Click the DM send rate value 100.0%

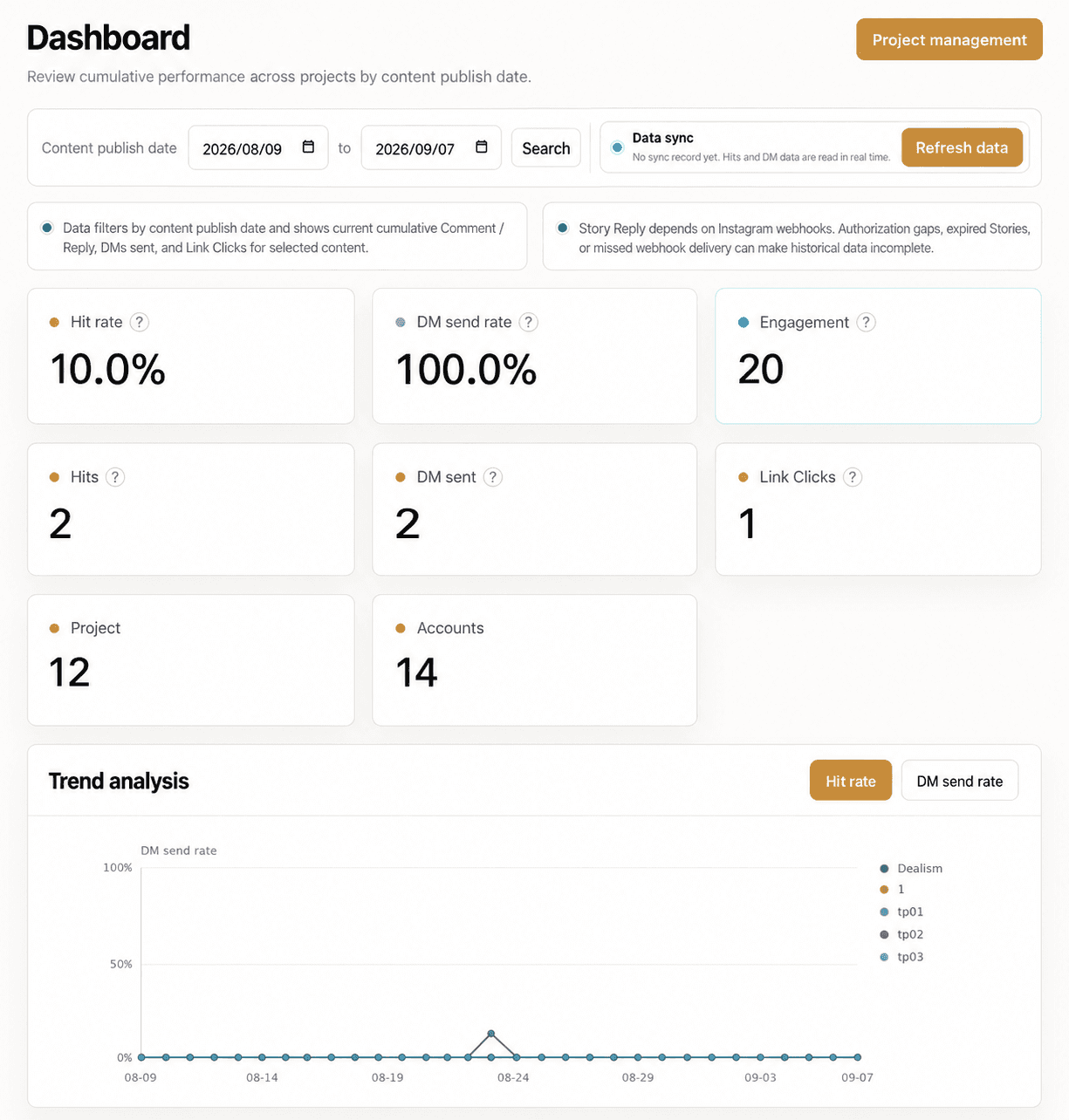(x=466, y=369)
